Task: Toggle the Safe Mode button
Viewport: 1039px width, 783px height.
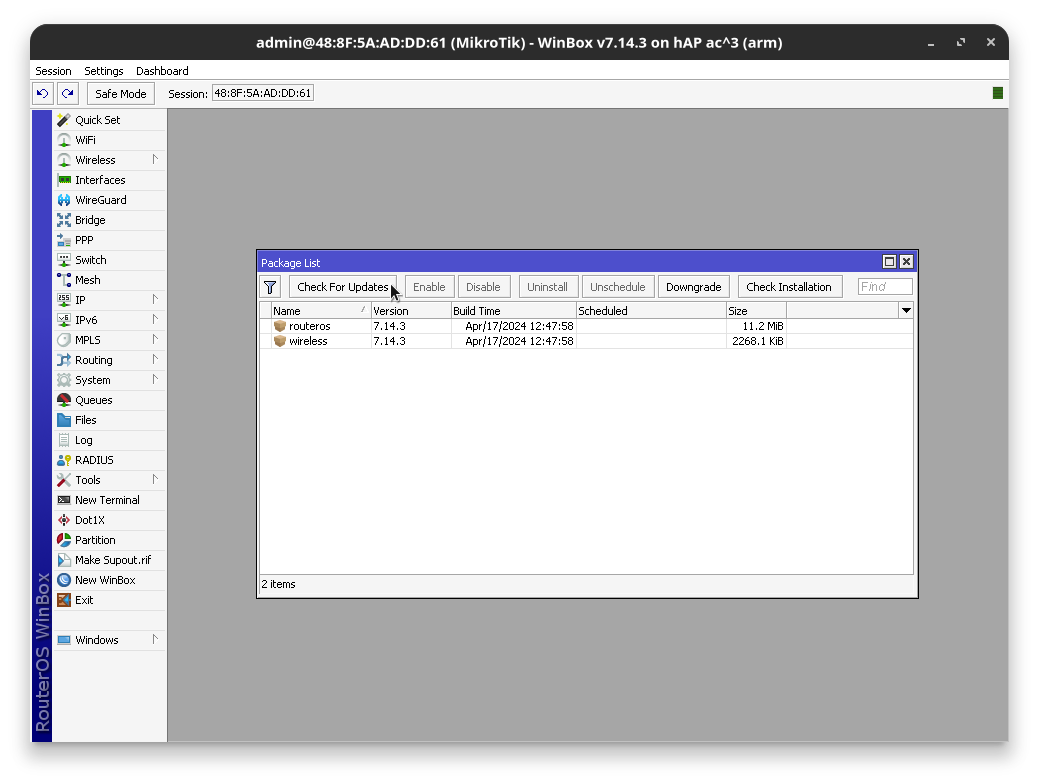Action: click(120, 94)
